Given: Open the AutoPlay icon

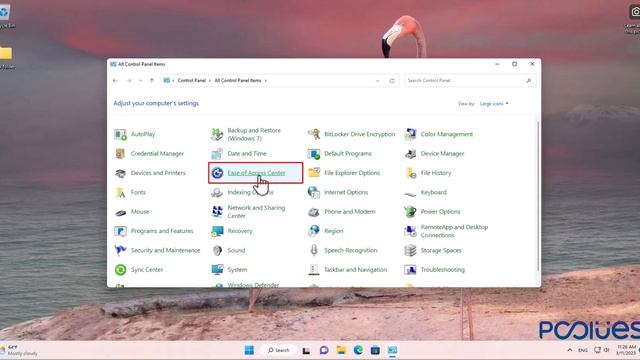Looking at the screenshot, I should coord(120,134).
